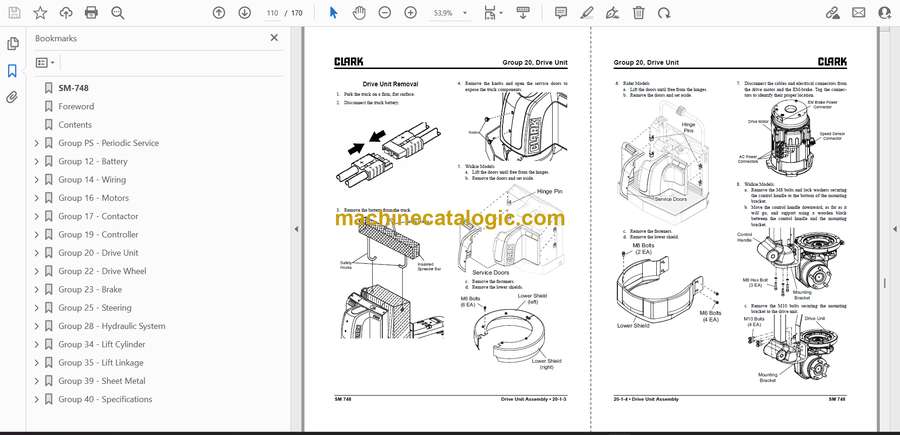The height and width of the screenshot is (435, 900).
Task: Expand Group 20 - Drive Unit bookmark
Action: [x=37, y=253]
